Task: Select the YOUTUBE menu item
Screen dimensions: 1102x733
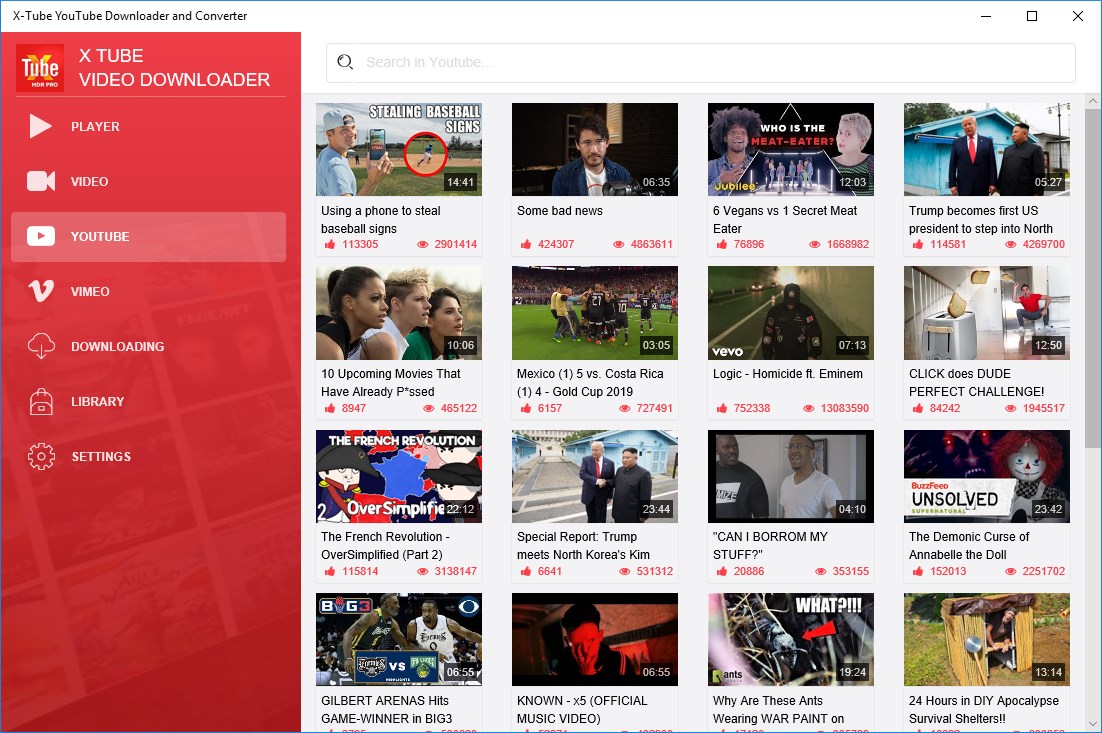Action: (x=148, y=237)
